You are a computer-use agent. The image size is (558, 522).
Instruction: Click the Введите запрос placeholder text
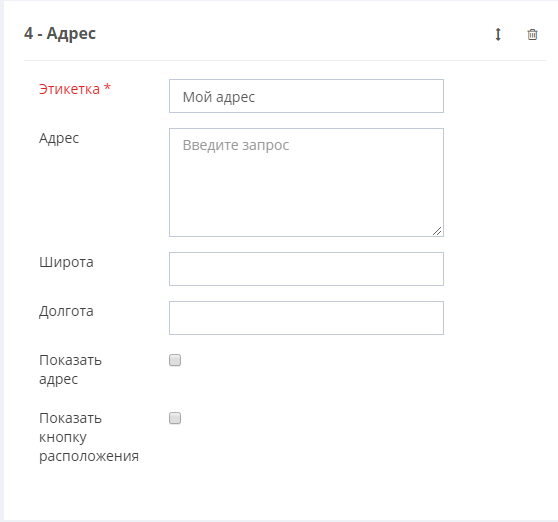tap(236, 145)
